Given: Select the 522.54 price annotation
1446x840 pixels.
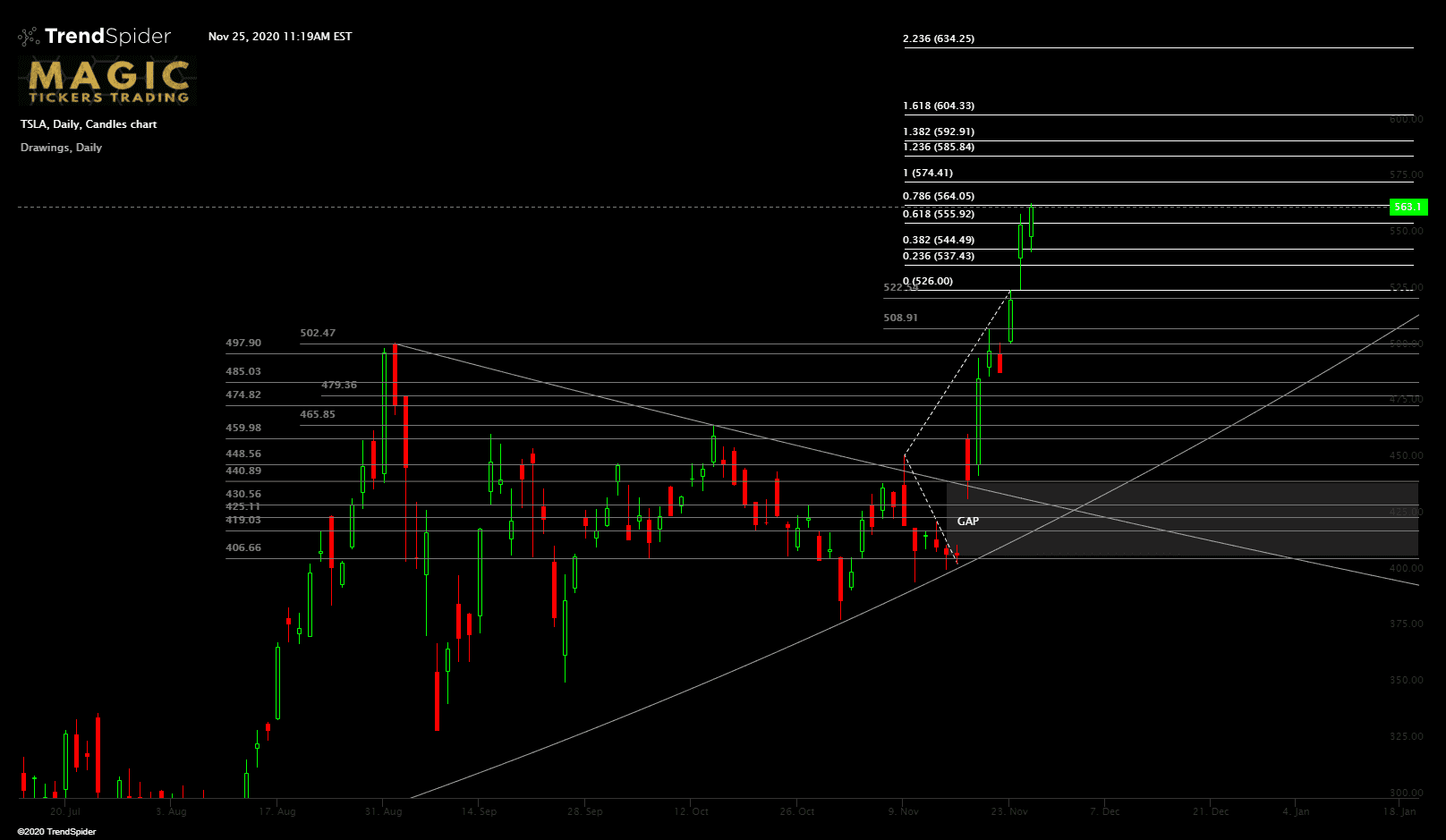Looking at the screenshot, I should point(900,286).
